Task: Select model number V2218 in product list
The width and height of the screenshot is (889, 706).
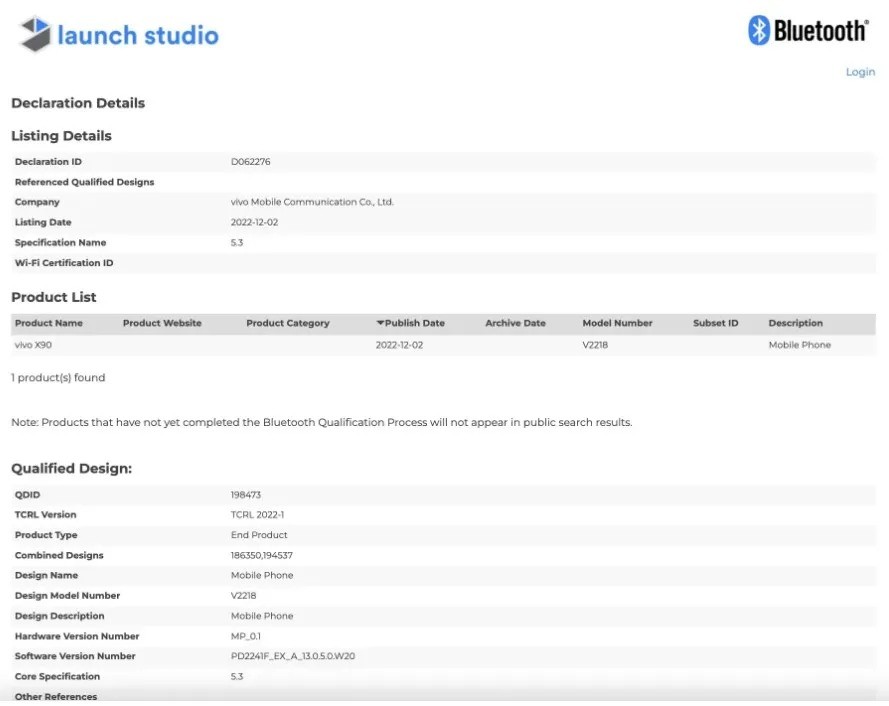Action: click(595, 345)
